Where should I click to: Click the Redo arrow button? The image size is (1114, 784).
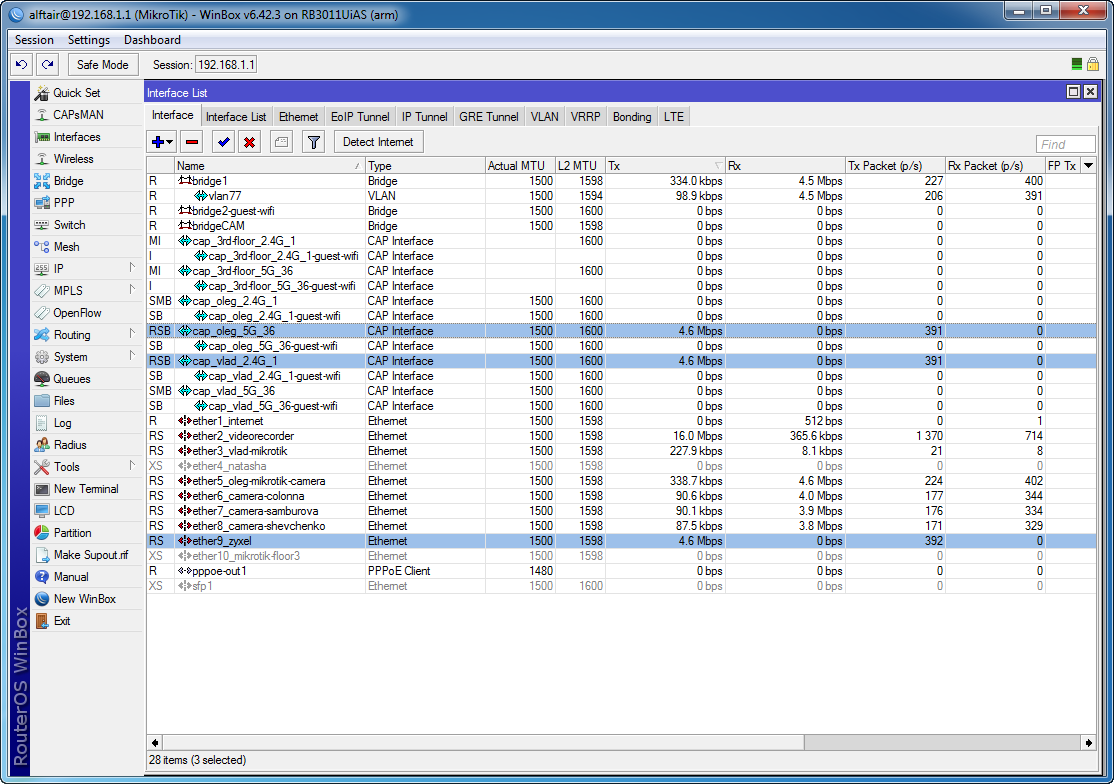coord(48,65)
